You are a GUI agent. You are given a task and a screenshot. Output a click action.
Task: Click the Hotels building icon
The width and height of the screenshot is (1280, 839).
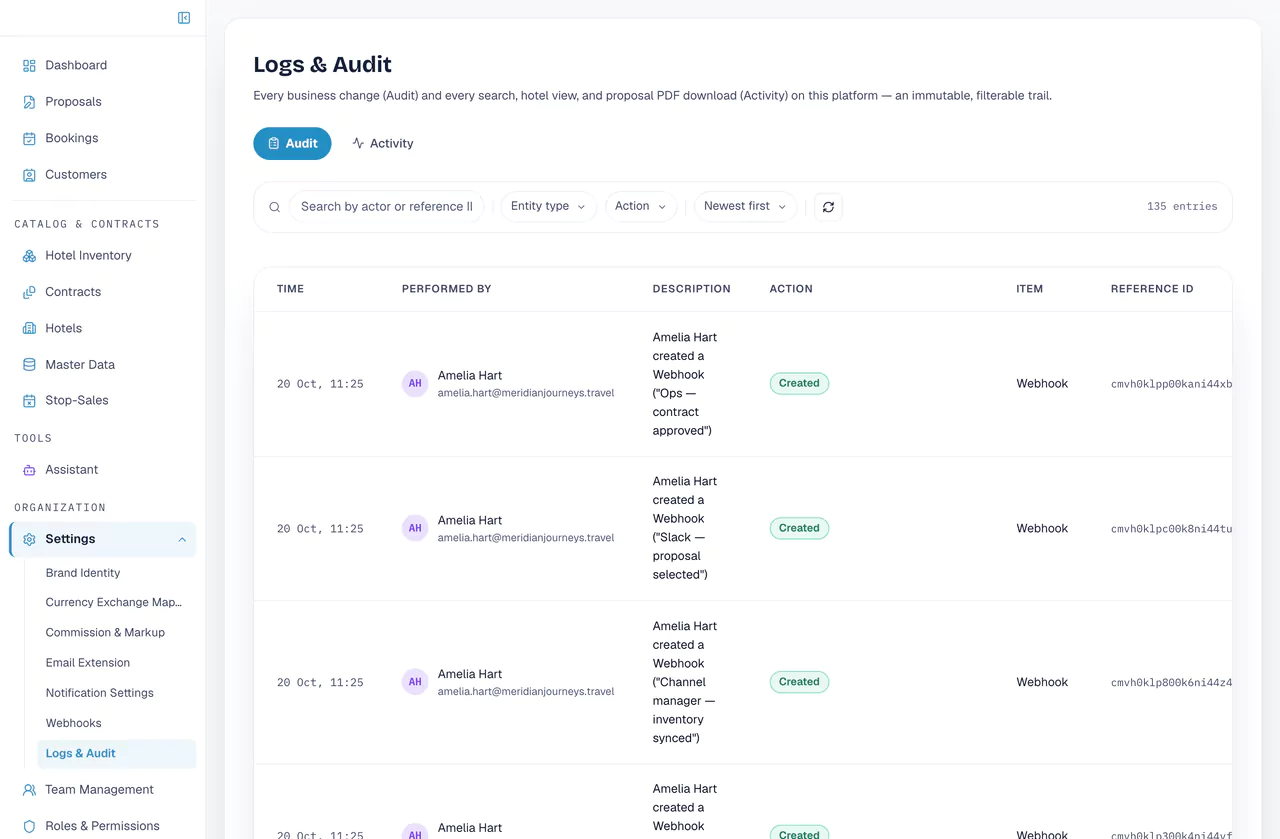tap(29, 328)
